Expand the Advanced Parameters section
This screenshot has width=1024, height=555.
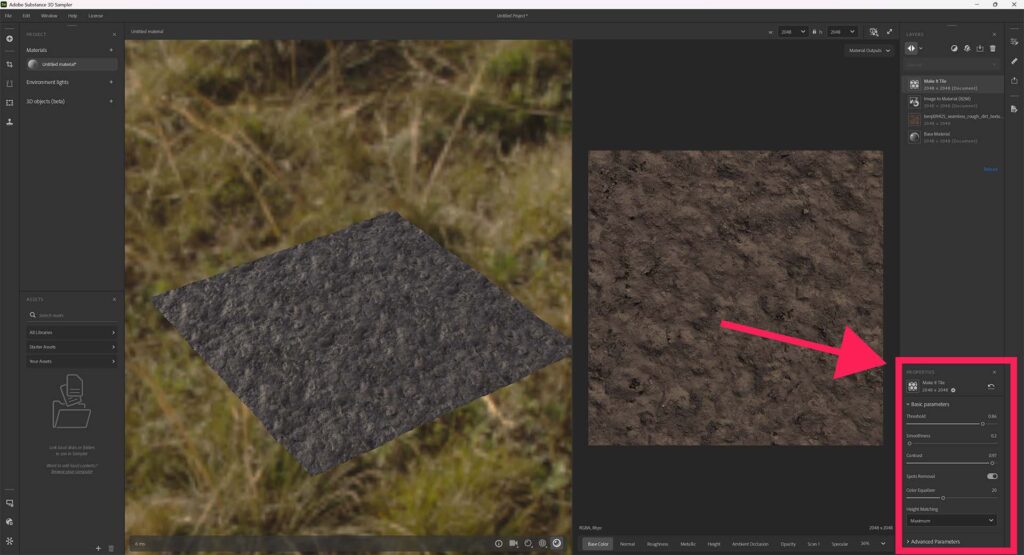click(x=934, y=541)
